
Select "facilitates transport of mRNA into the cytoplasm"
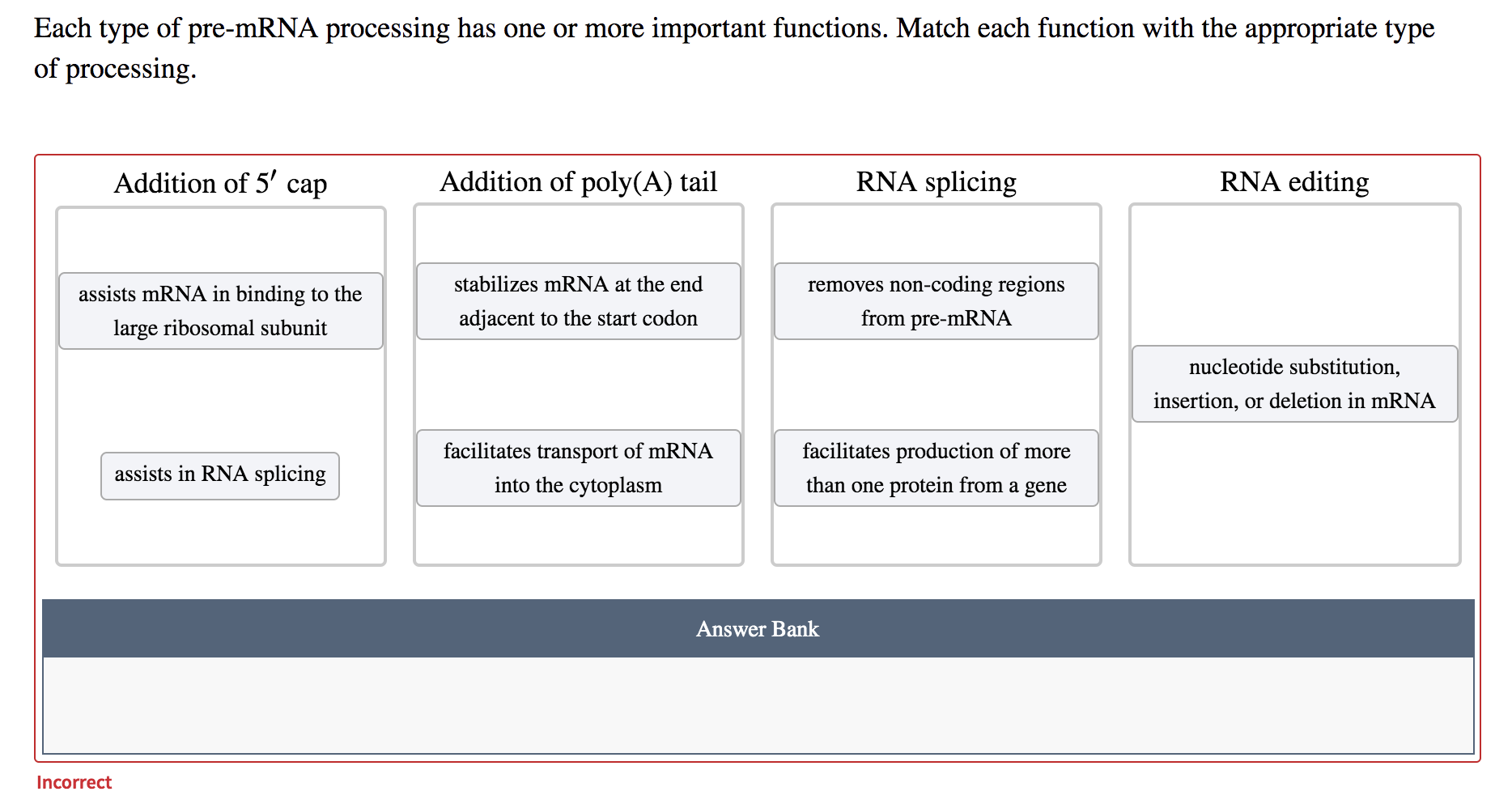pos(577,468)
